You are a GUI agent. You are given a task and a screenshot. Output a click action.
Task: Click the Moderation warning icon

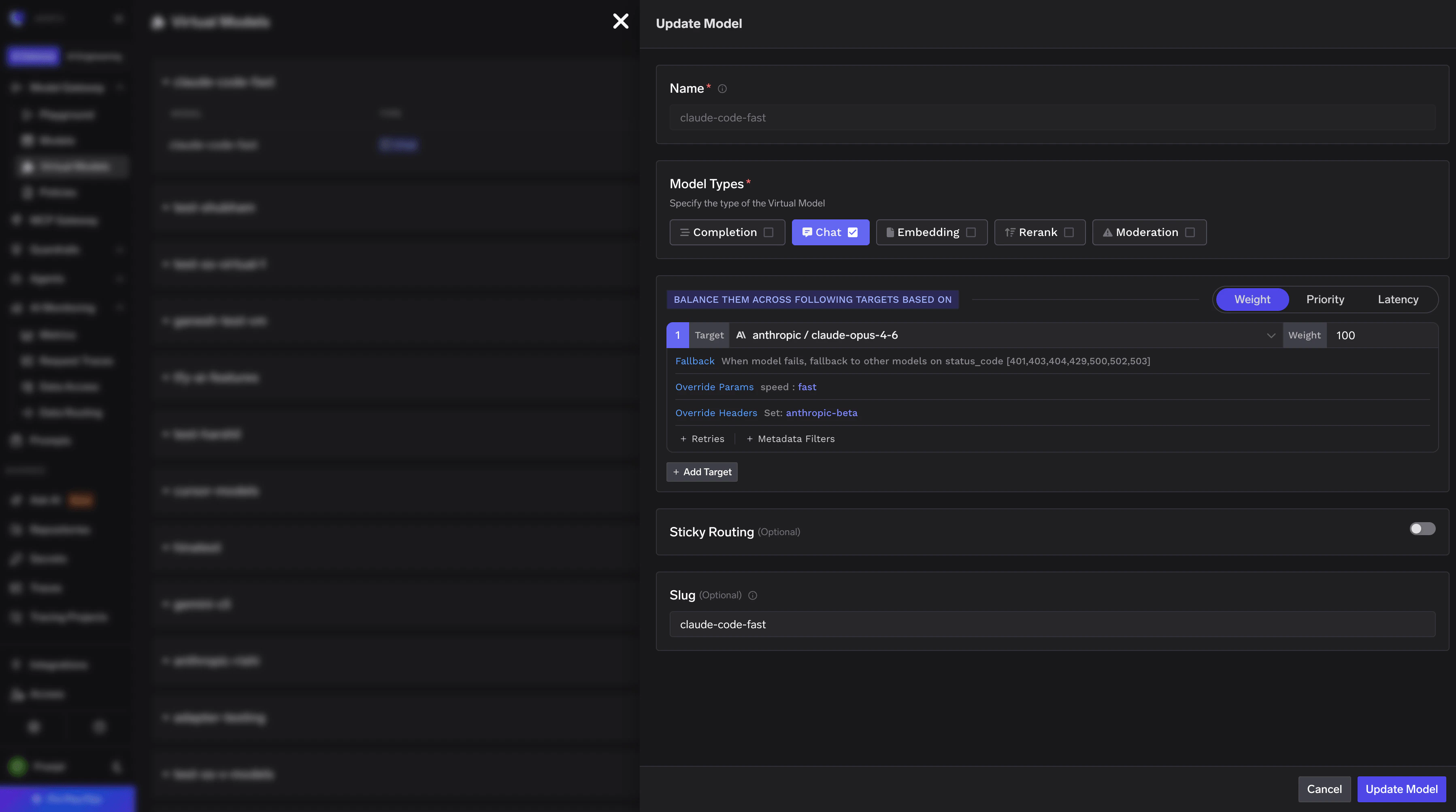click(x=1108, y=232)
